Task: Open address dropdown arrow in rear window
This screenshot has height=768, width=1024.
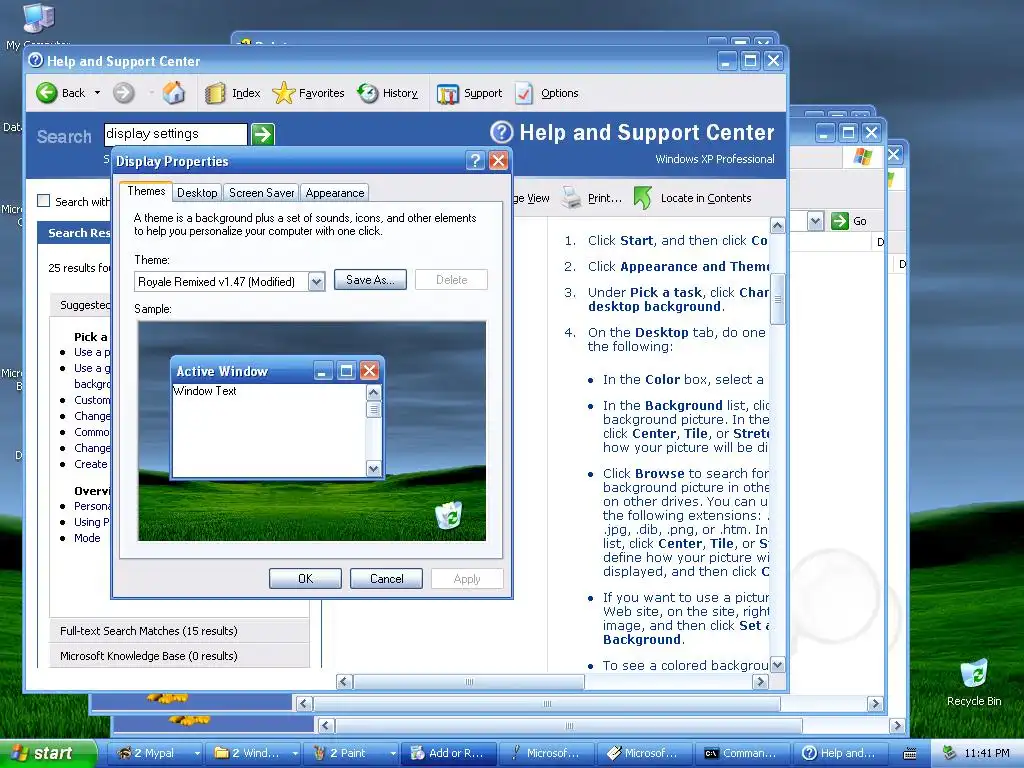Action: 815,221
